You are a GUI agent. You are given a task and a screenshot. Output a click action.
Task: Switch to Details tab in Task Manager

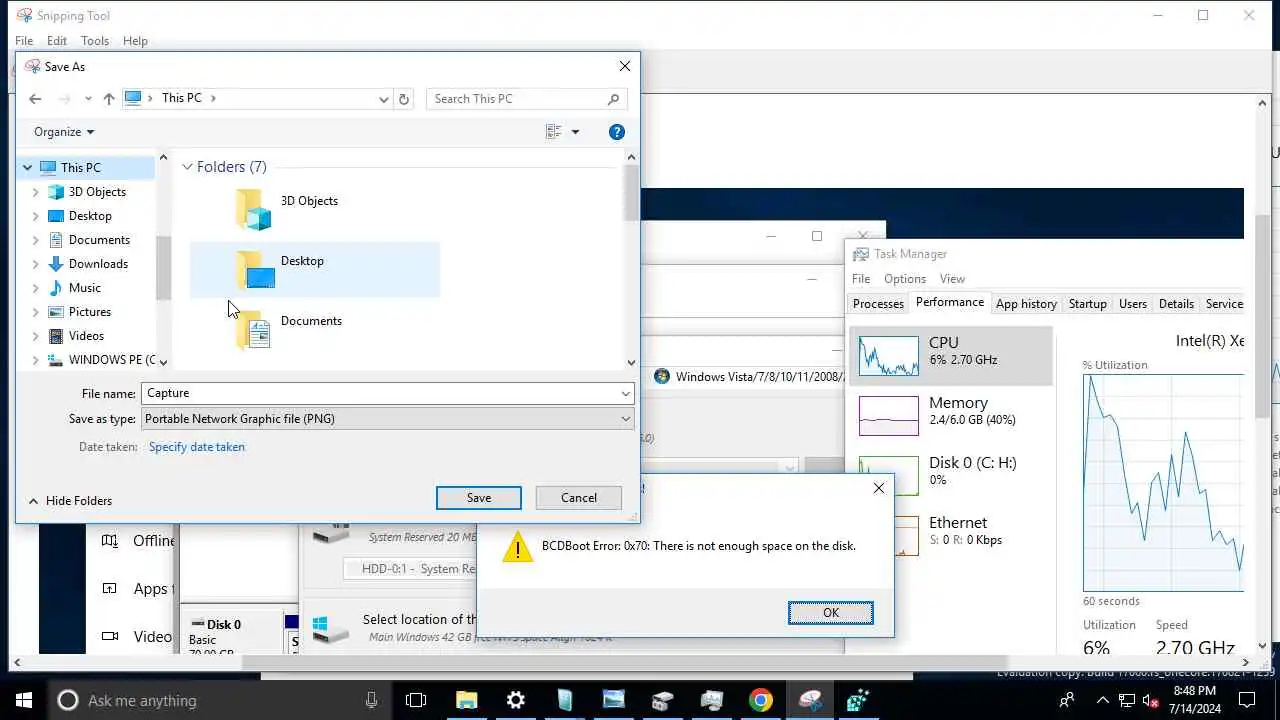point(1176,304)
